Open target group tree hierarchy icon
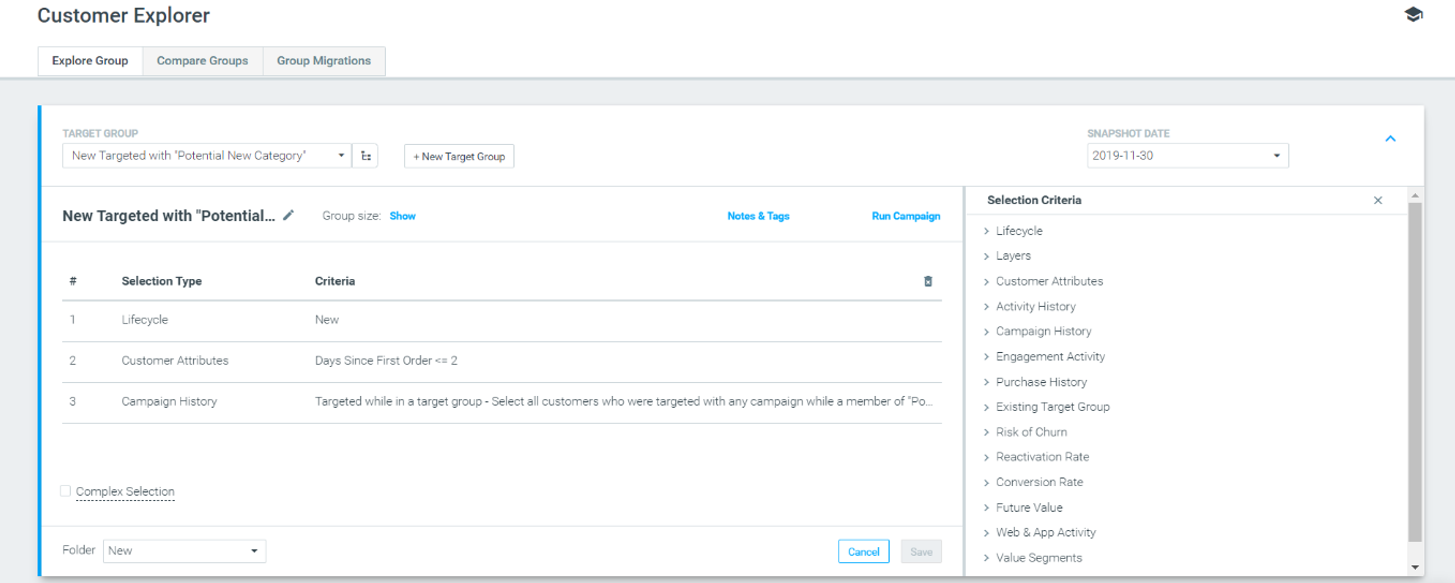1455x583 pixels. pos(366,156)
